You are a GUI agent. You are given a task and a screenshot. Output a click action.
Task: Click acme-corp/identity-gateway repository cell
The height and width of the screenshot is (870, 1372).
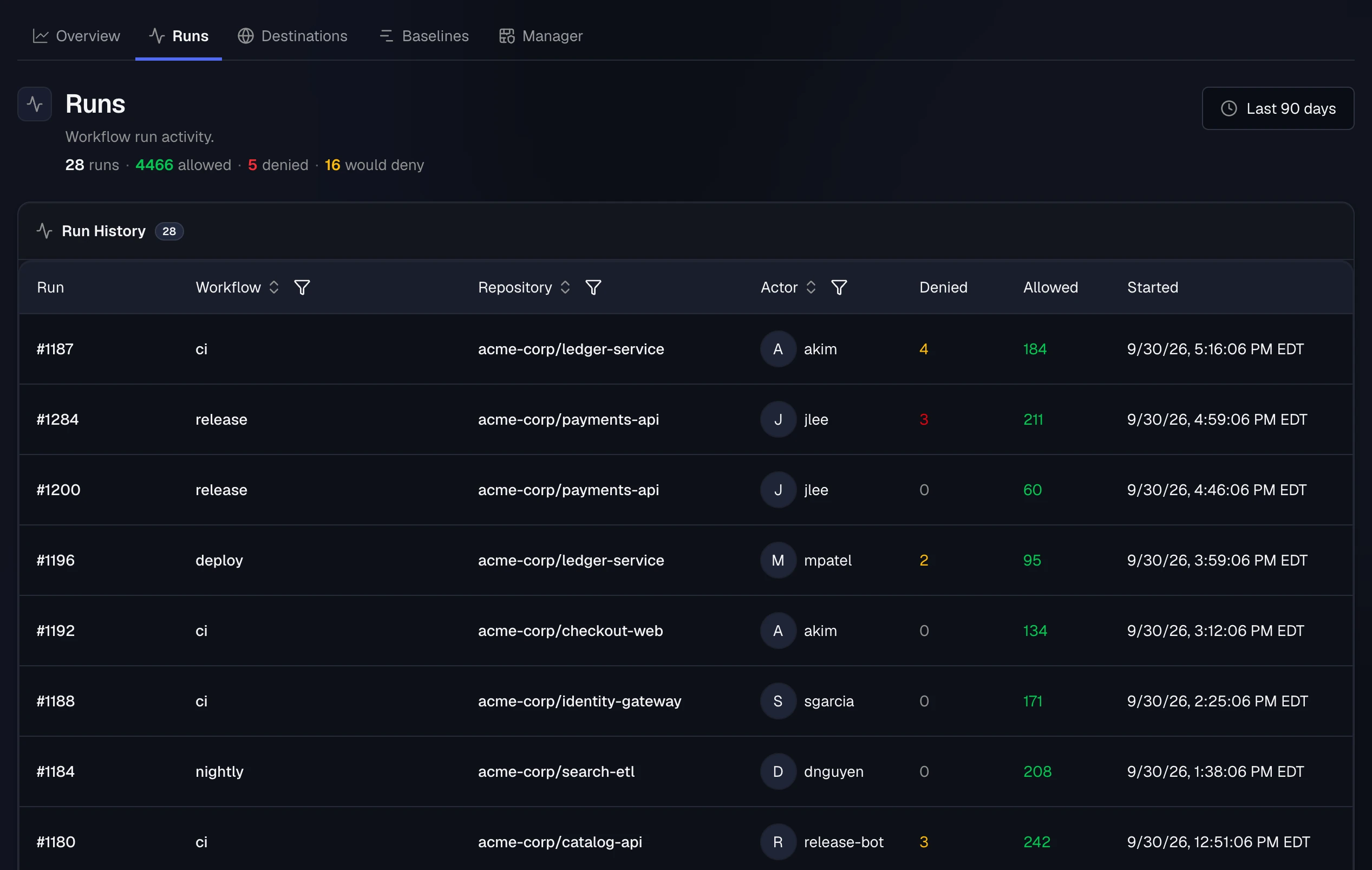pos(579,701)
